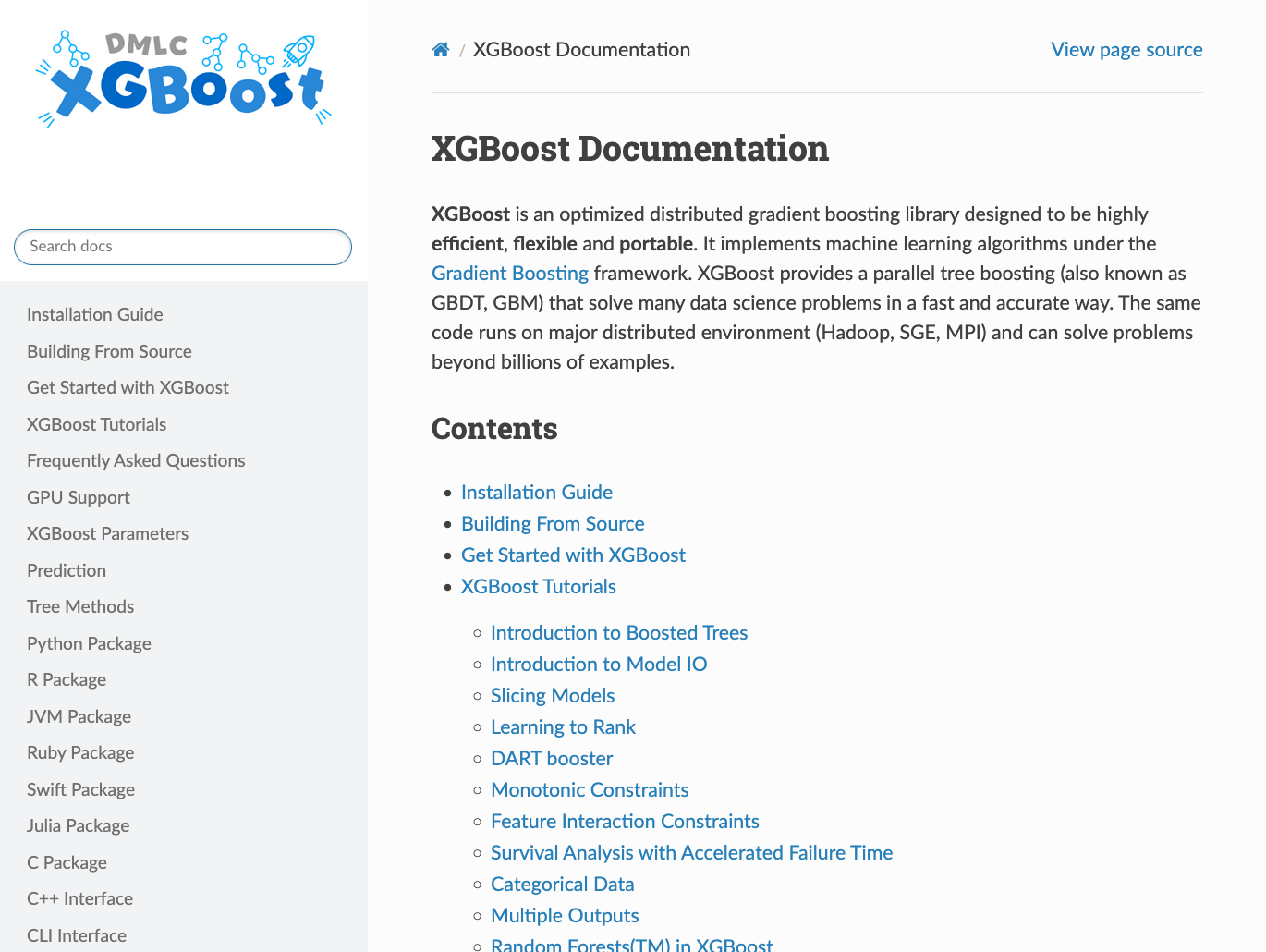This screenshot has width=1266, height=952.
Task: Open Survival Analysis with Accelerated Failure Time
Action: pyautogui.click(x=691, y=853)
